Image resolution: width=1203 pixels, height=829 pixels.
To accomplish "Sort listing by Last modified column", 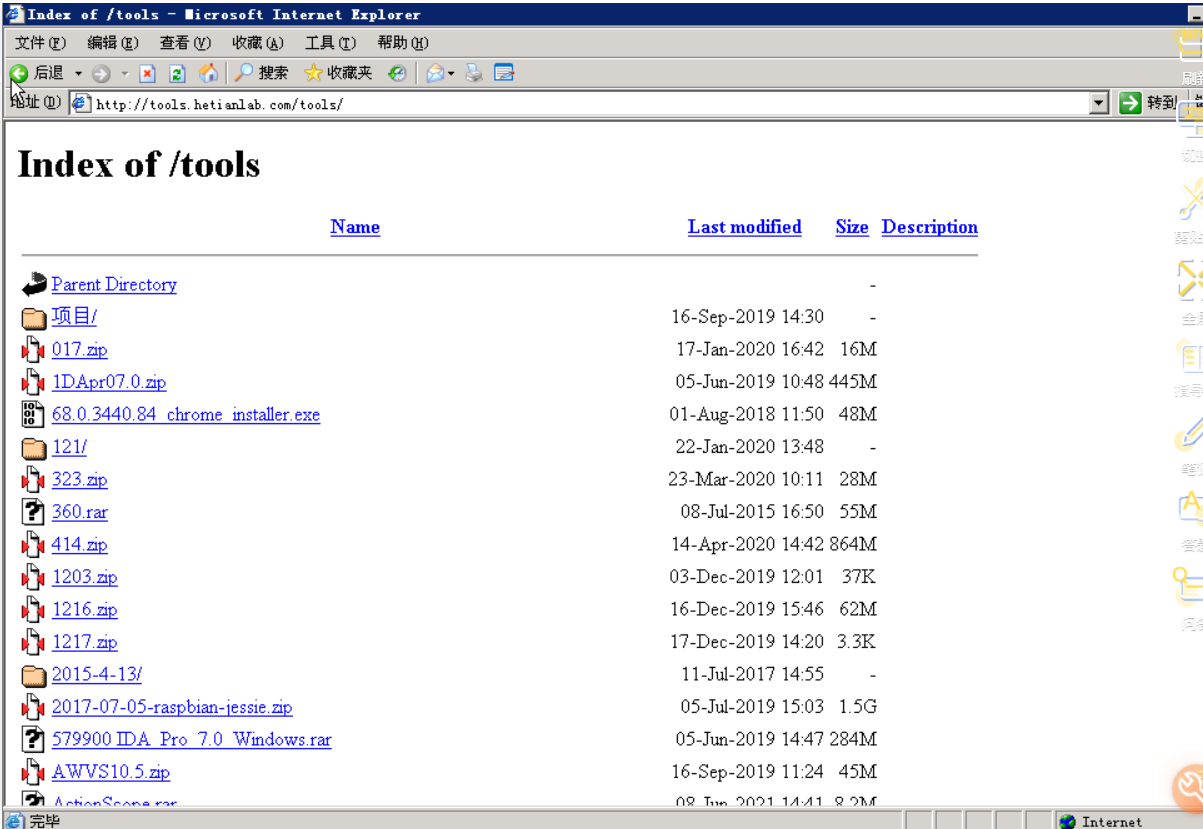I will pos(745,227).
